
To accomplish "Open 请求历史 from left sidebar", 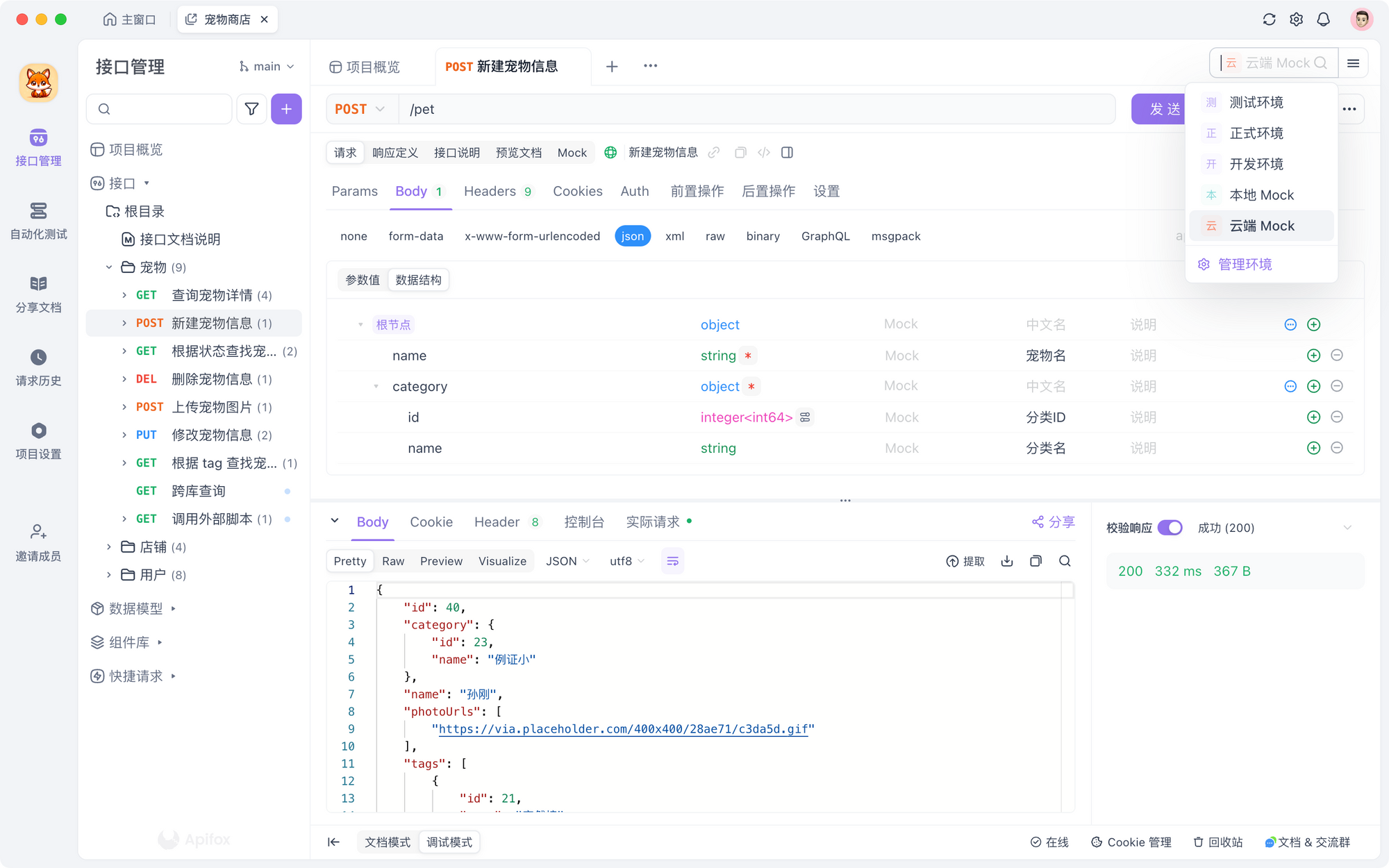I will click(38, 368).
